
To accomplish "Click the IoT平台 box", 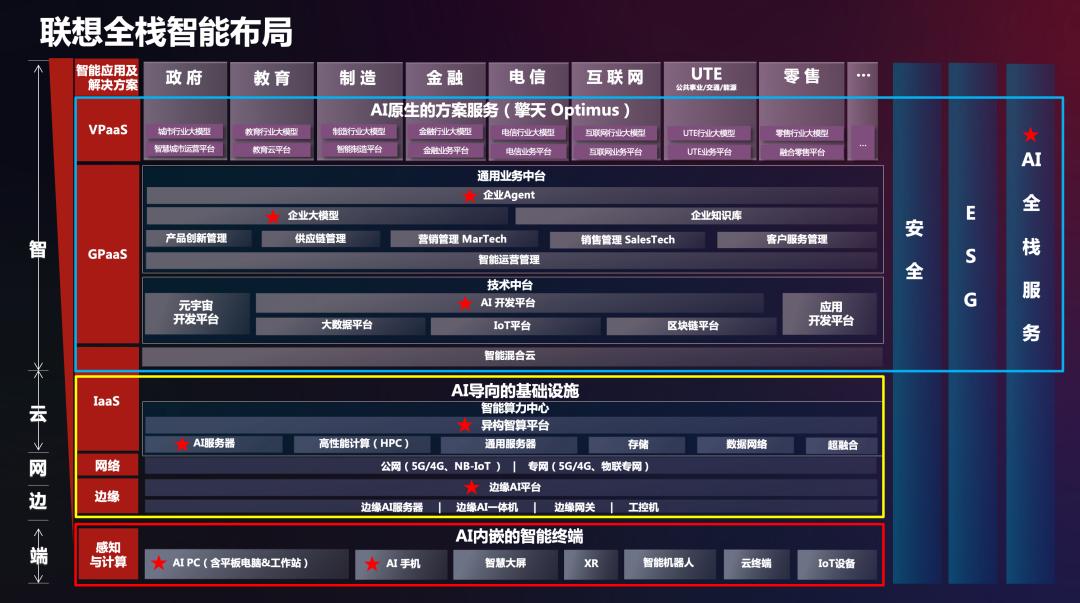I will click(x=515, y=325).
